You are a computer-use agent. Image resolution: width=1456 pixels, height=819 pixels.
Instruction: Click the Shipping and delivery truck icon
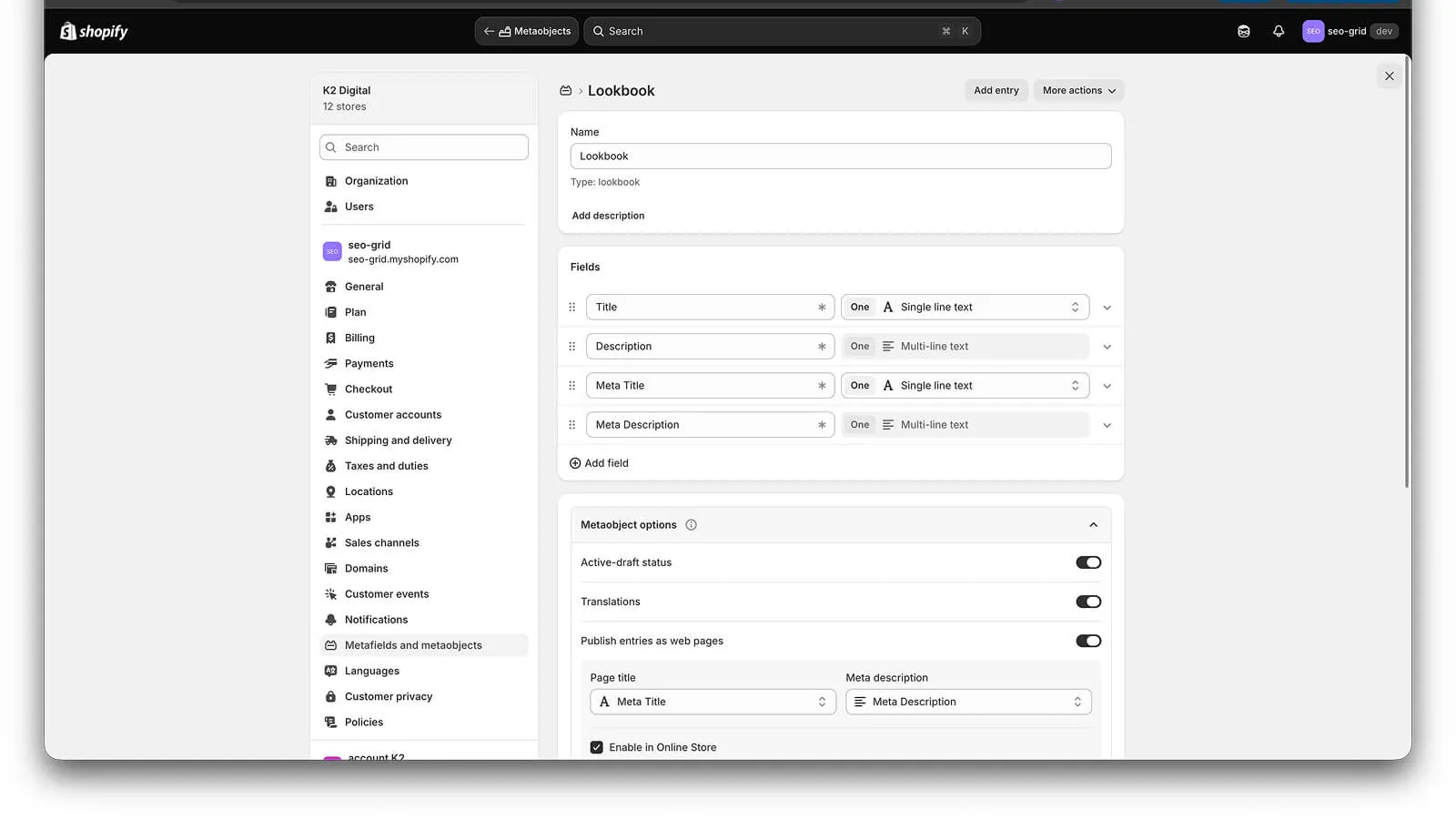331,440
